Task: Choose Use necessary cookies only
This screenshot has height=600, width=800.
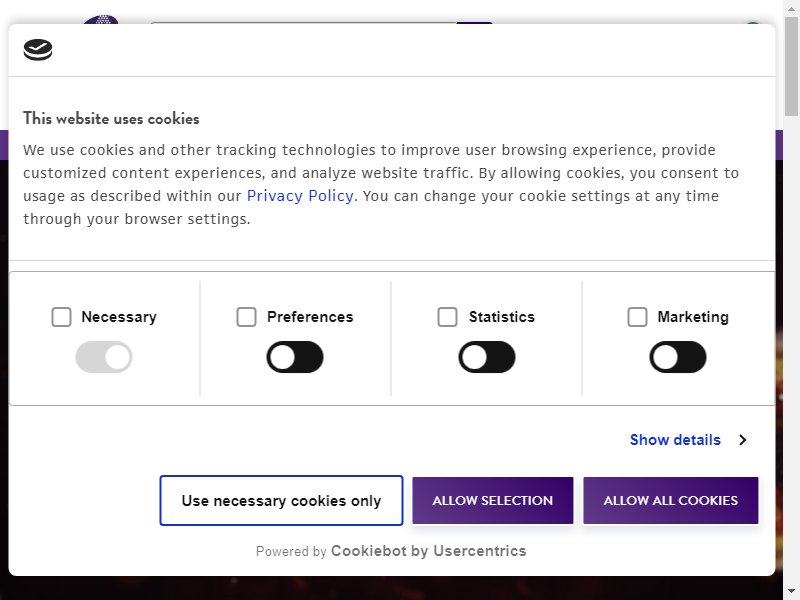Action: (281, 501)
